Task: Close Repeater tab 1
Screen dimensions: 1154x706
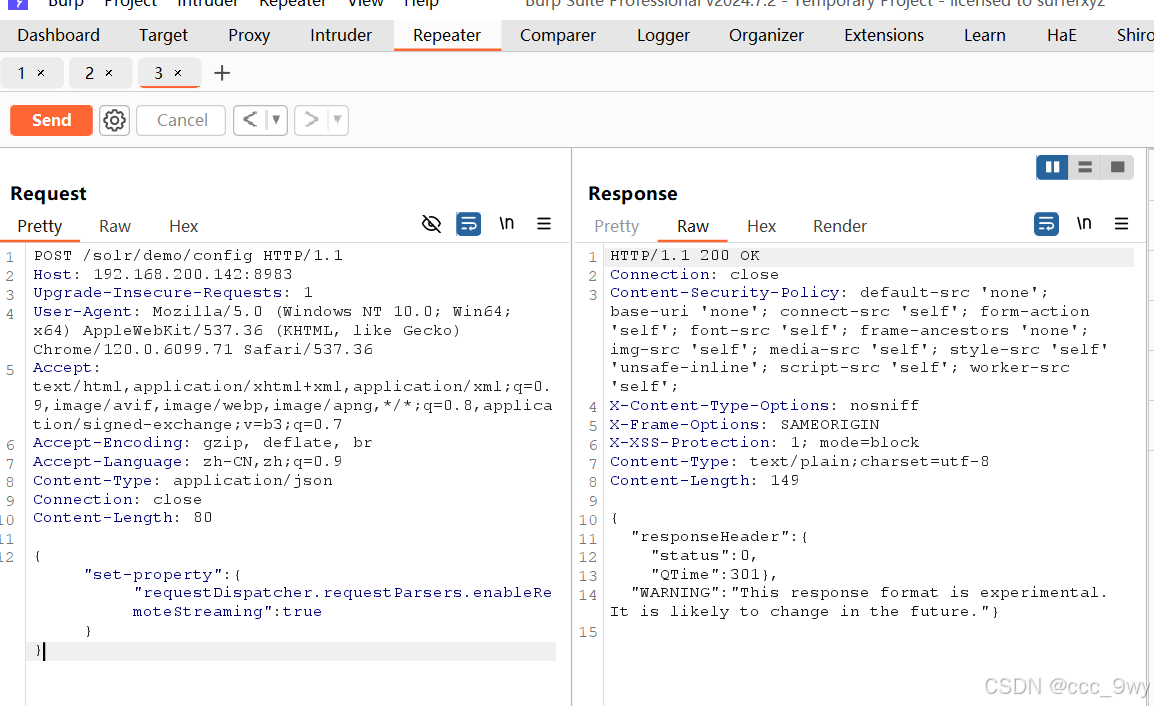Action: pyautogui.click(x=41, y=73)
